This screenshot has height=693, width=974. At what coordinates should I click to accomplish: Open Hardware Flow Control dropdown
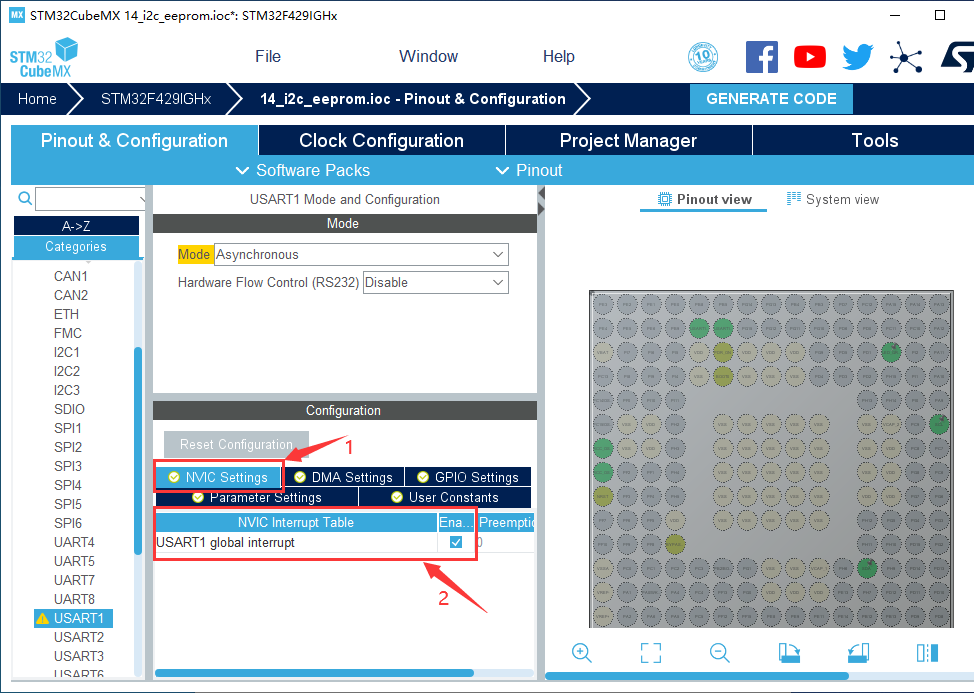coord(435,283)
